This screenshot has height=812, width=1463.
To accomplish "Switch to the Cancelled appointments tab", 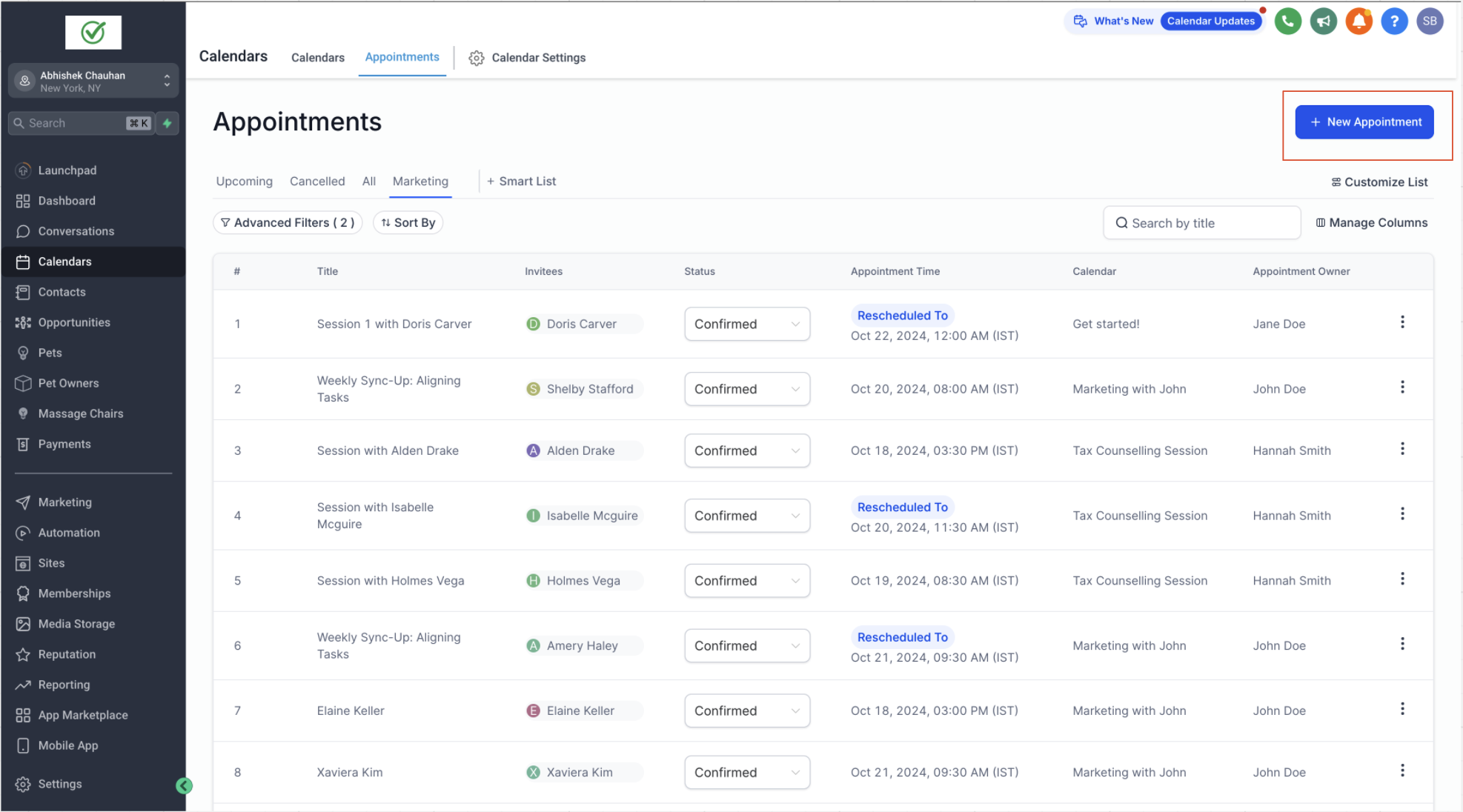I will pyautogui.click(x=317, y=182).
